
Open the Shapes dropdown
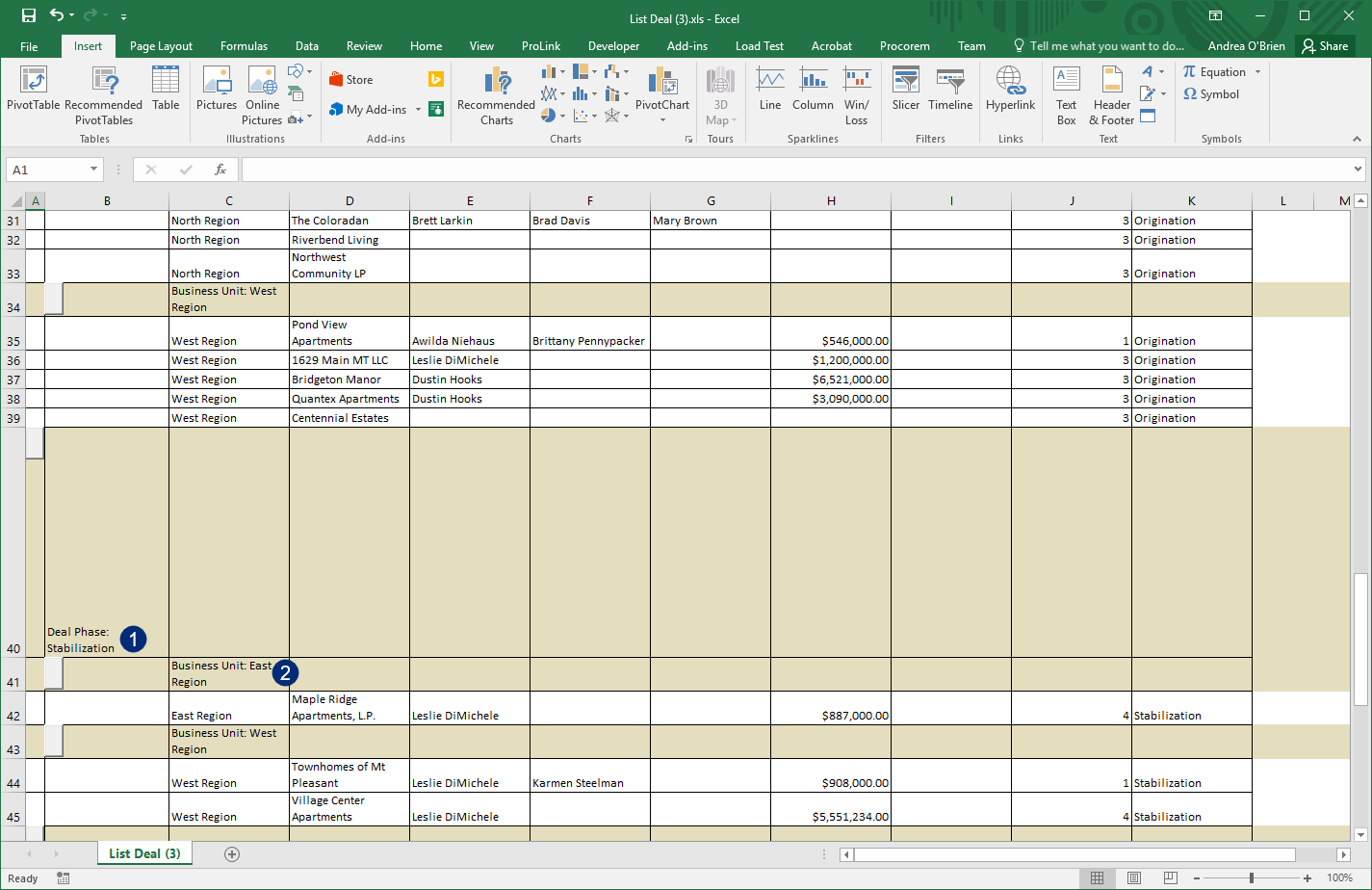[x=299, y=71]
